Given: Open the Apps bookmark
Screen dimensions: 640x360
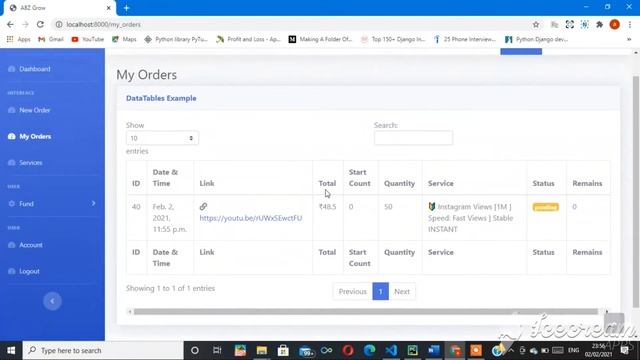Looking at the screenshot, I should pyautogui.click(x=18, y=39).
